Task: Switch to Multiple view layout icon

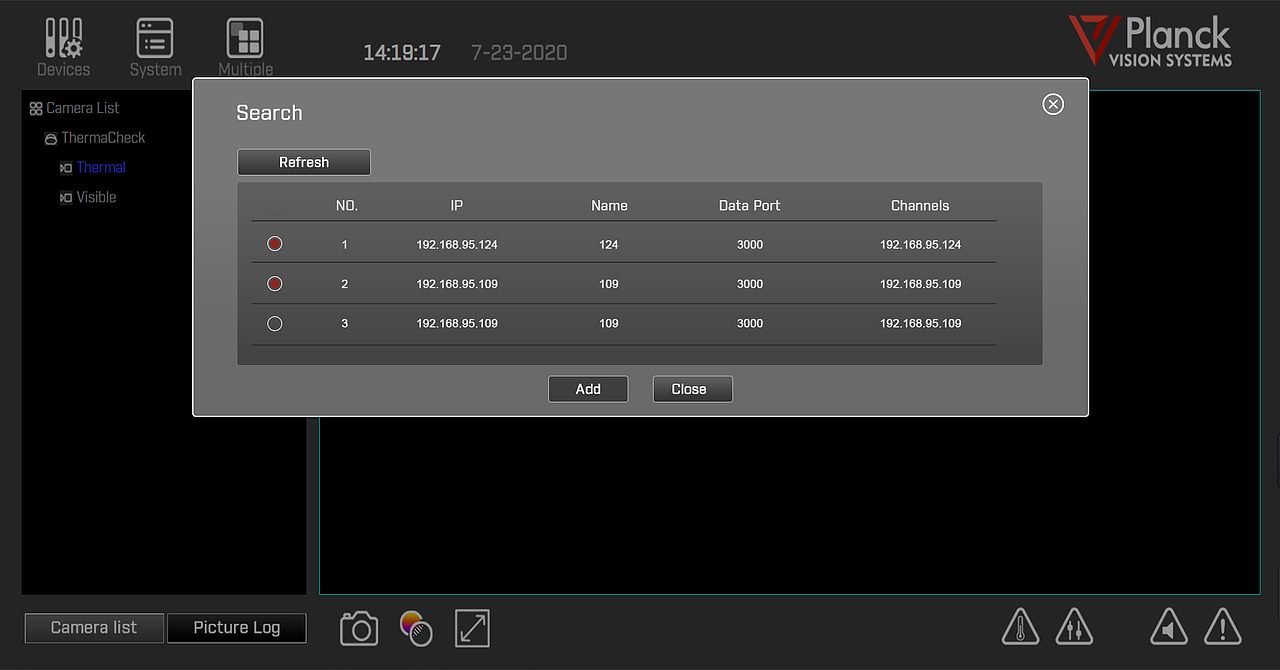Action: 245,38
